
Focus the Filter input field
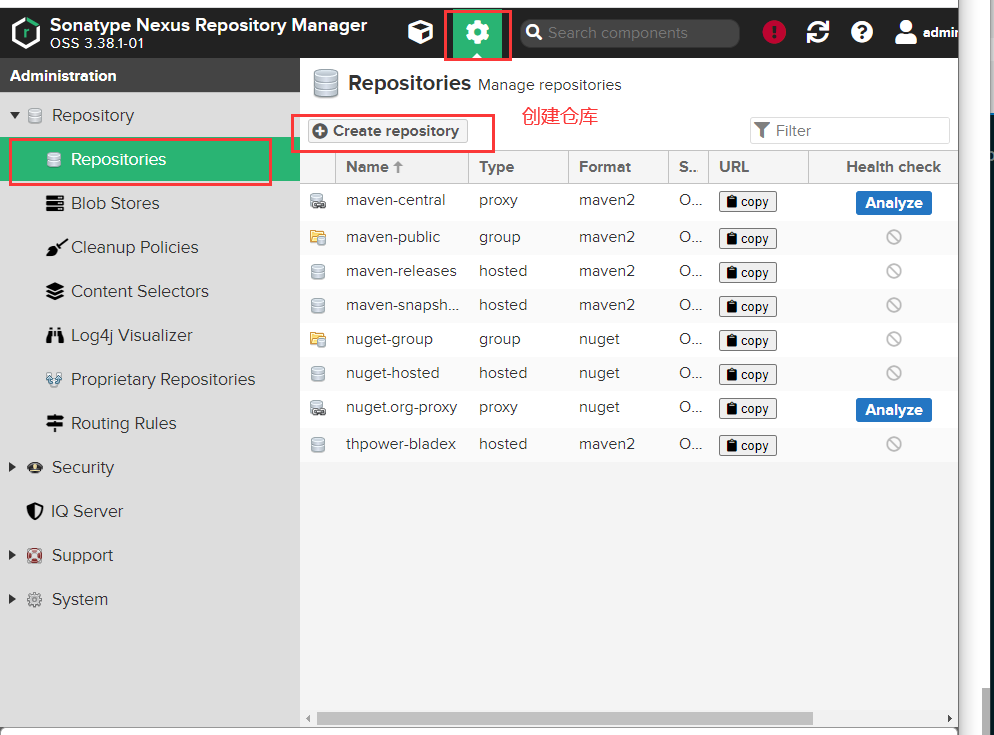point(849,131)
